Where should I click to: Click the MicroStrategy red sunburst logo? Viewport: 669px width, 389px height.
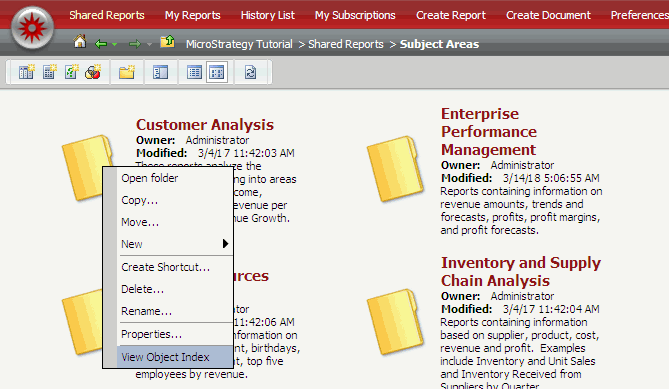click(32, 28)
